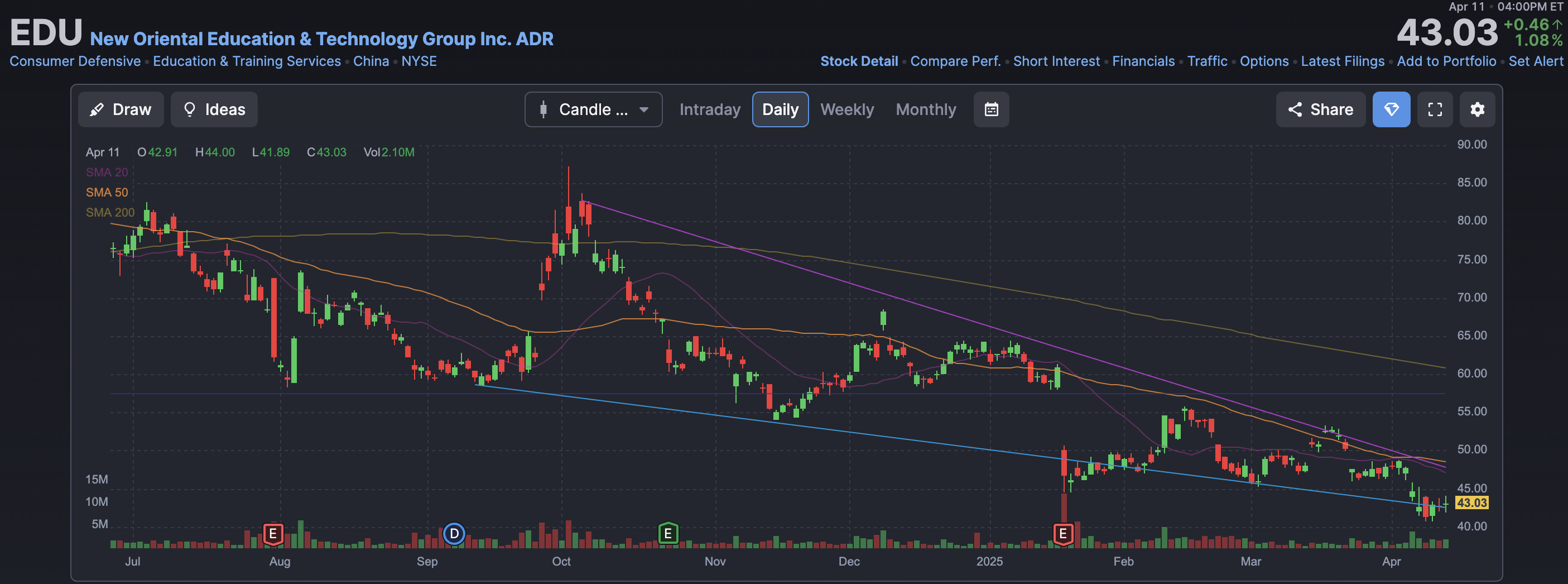1568x584 pixels.
Task: Click the SMA 20 indicator label
Action: click(107, 173)
